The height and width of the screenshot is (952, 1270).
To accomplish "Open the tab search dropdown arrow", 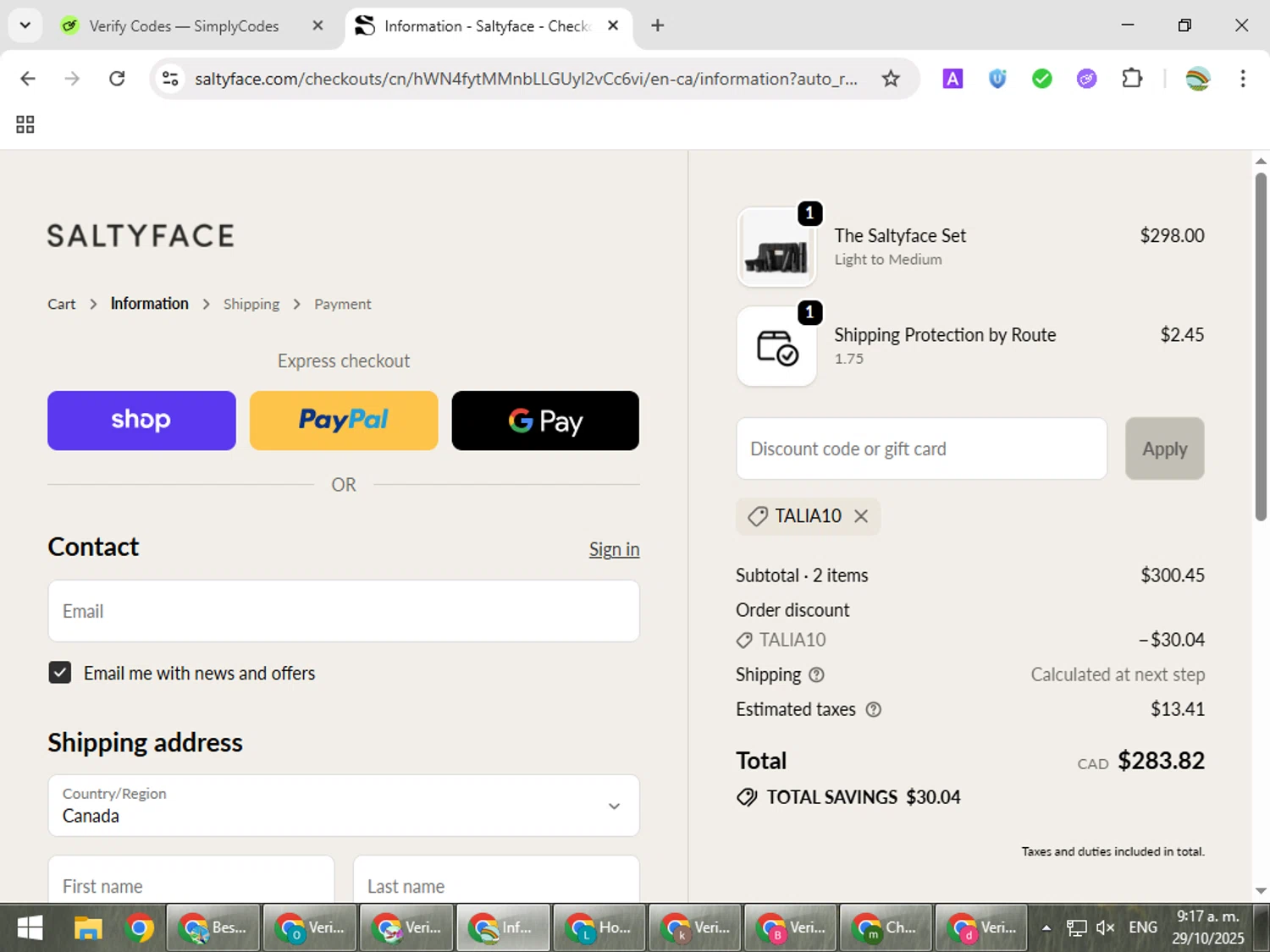I will click(x=25, y=25).
